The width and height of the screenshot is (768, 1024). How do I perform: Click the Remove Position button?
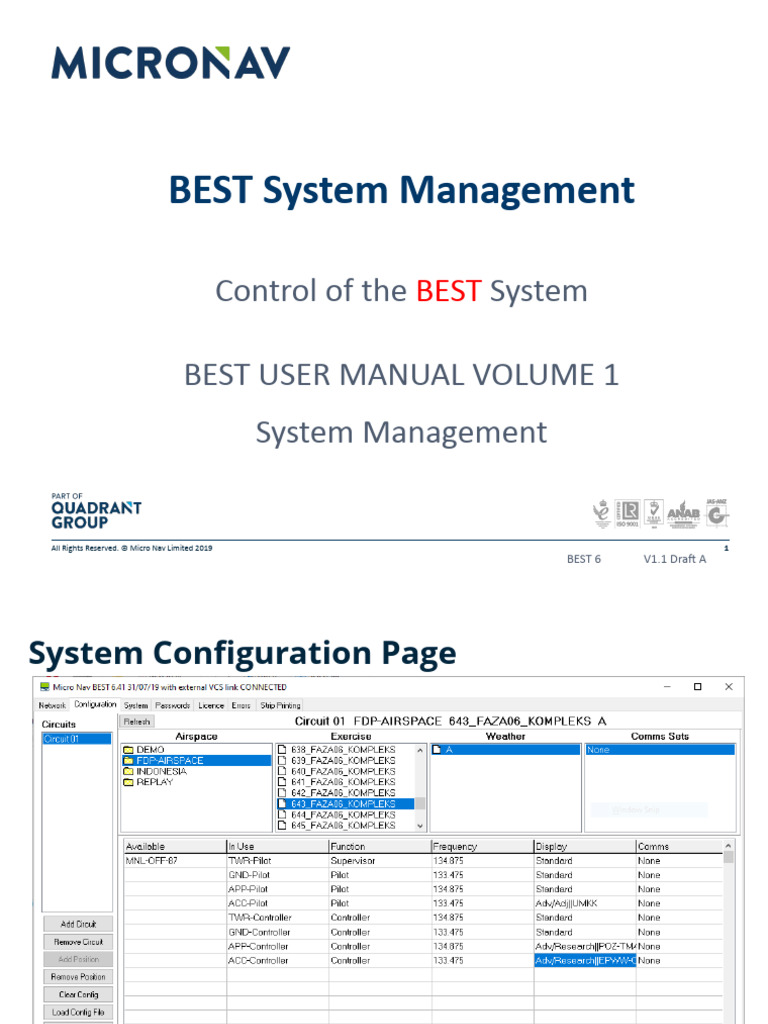point(78,977)
